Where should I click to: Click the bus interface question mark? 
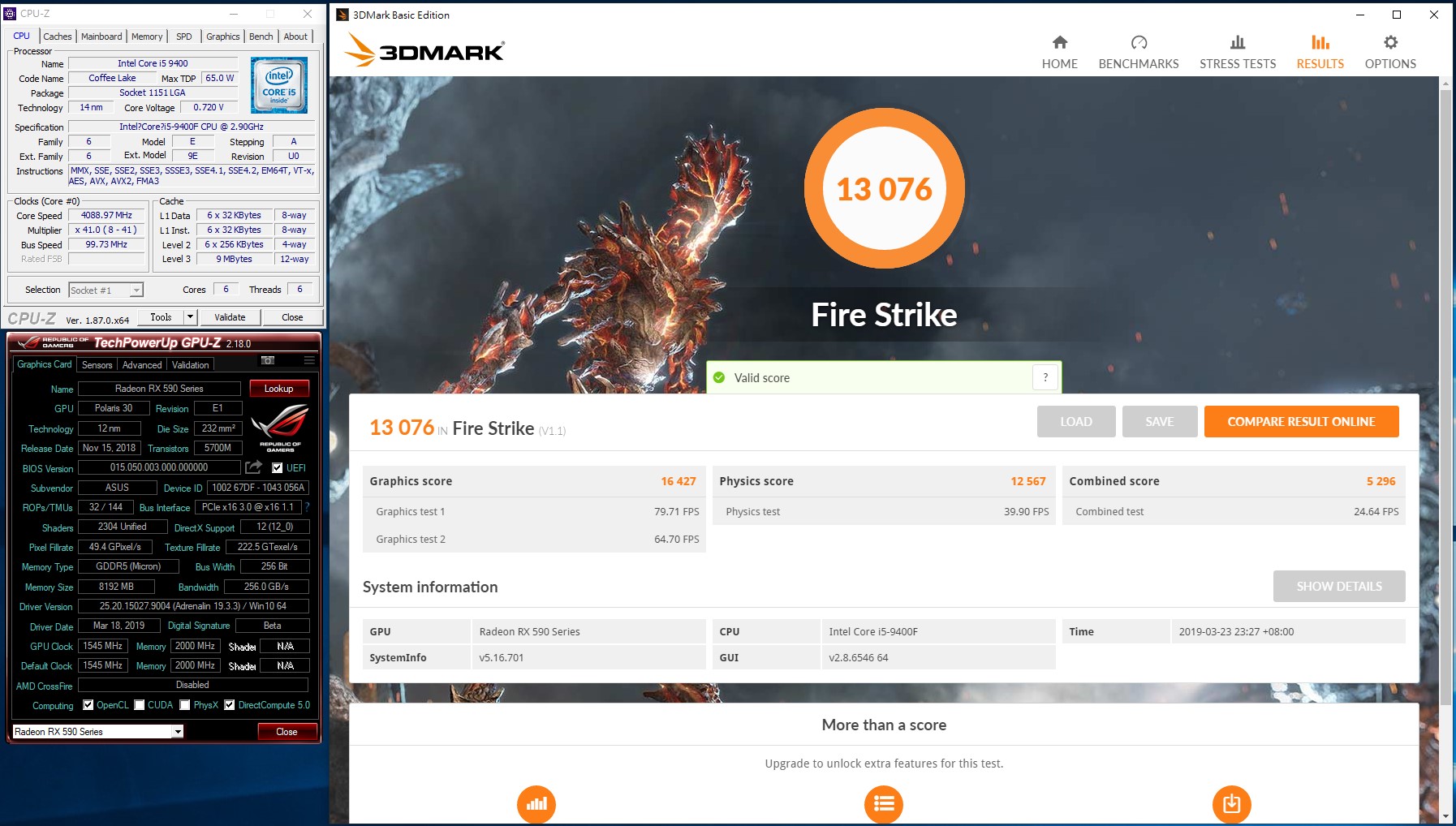[308, 507]
